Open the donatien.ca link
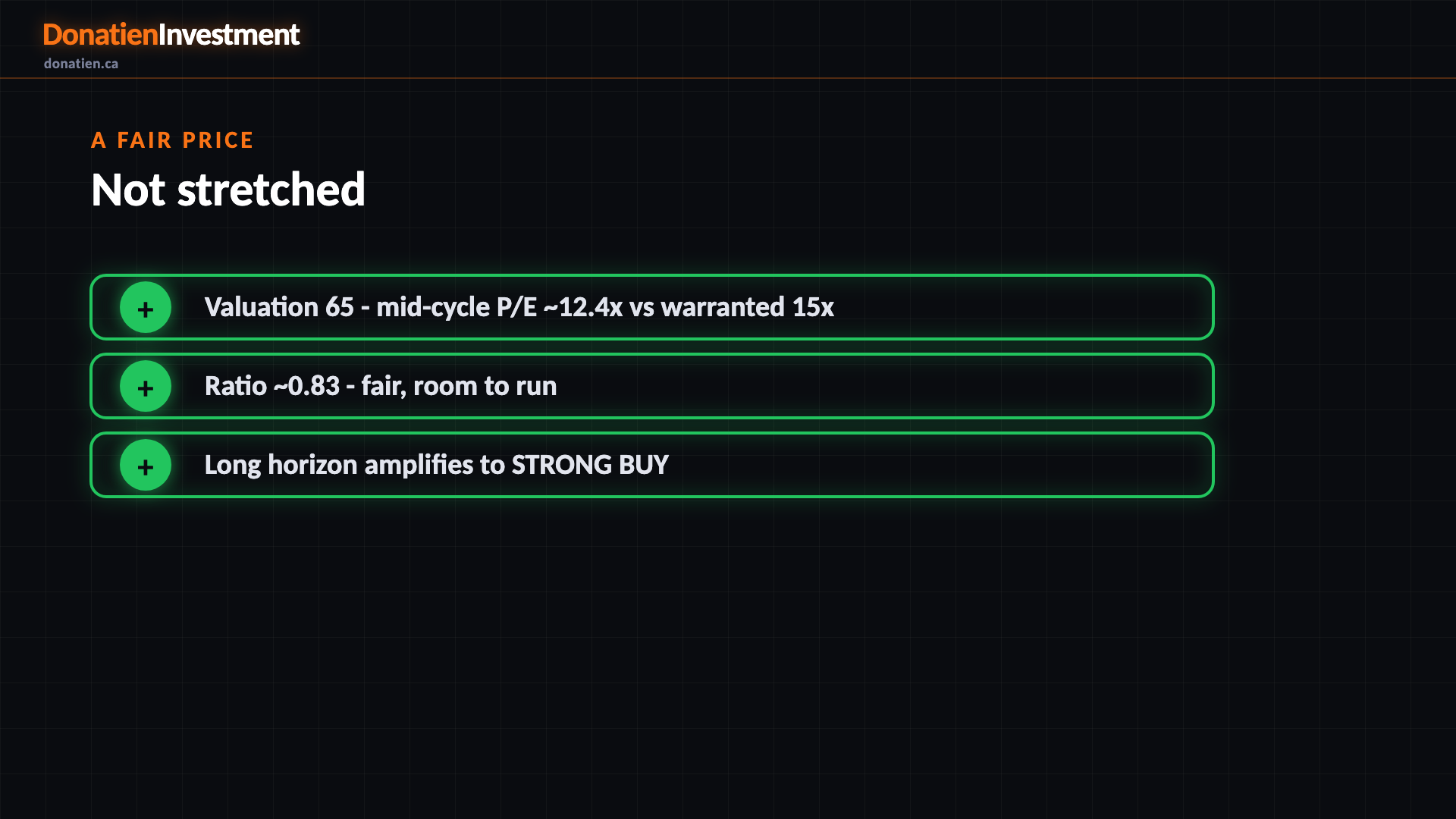Screen dimensions: 1456x819 (81, 64)
